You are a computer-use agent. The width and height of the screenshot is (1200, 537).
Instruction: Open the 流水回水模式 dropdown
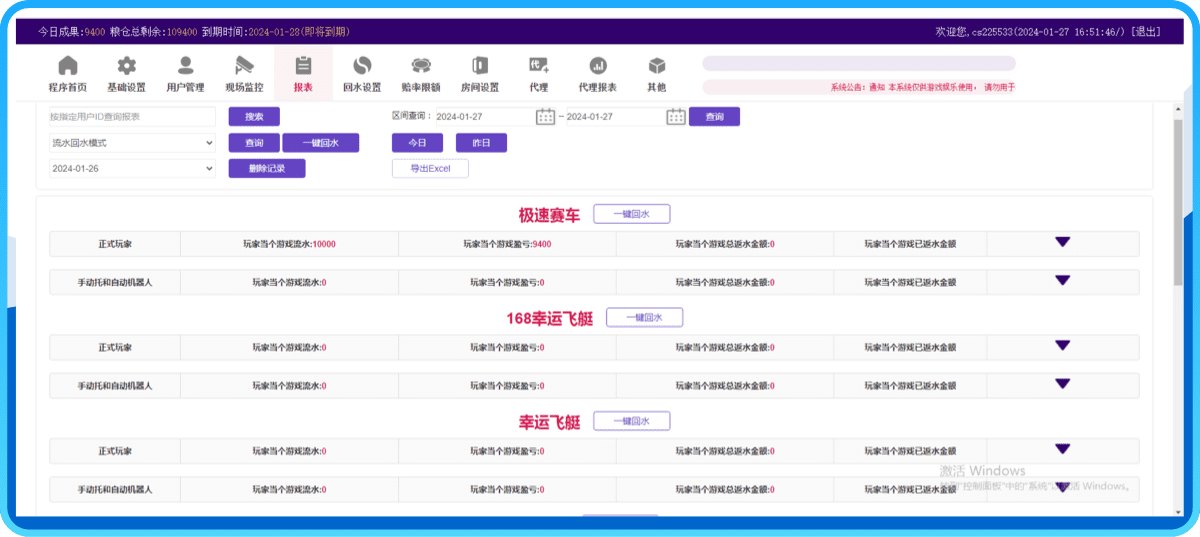click(132, 143)
